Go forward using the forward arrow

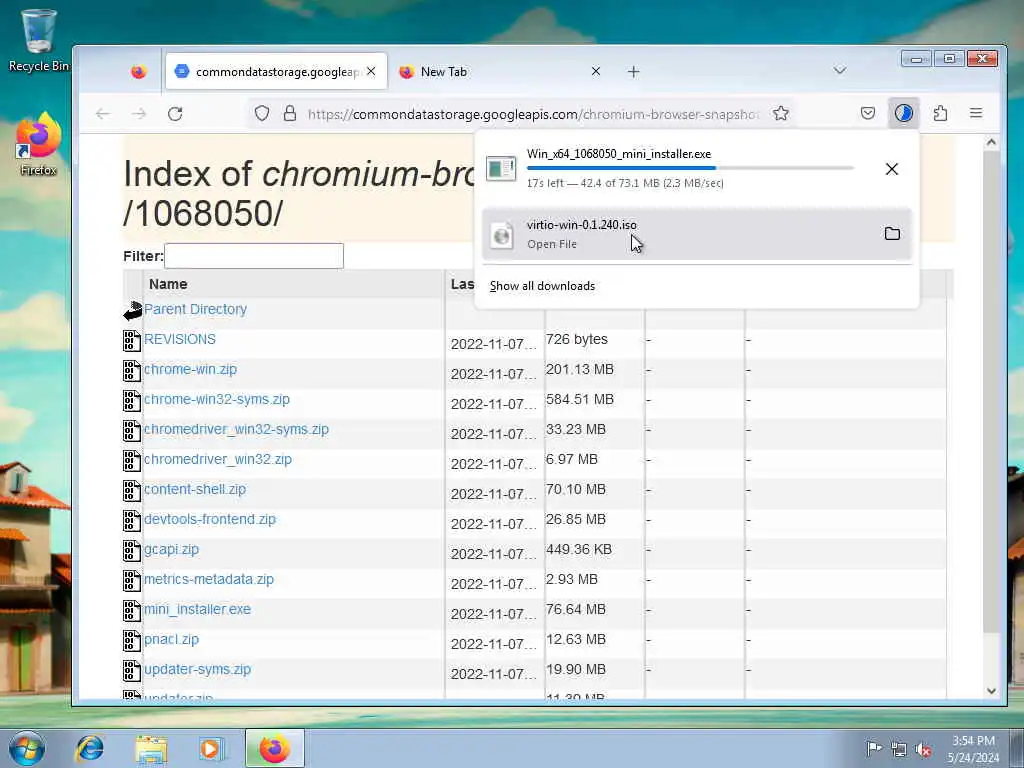pyautogui.click(x=138, y=114)
